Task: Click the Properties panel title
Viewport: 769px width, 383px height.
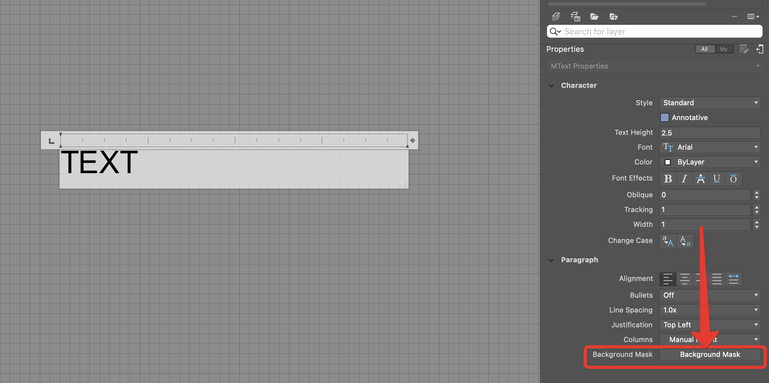Action: coord(565,49)
